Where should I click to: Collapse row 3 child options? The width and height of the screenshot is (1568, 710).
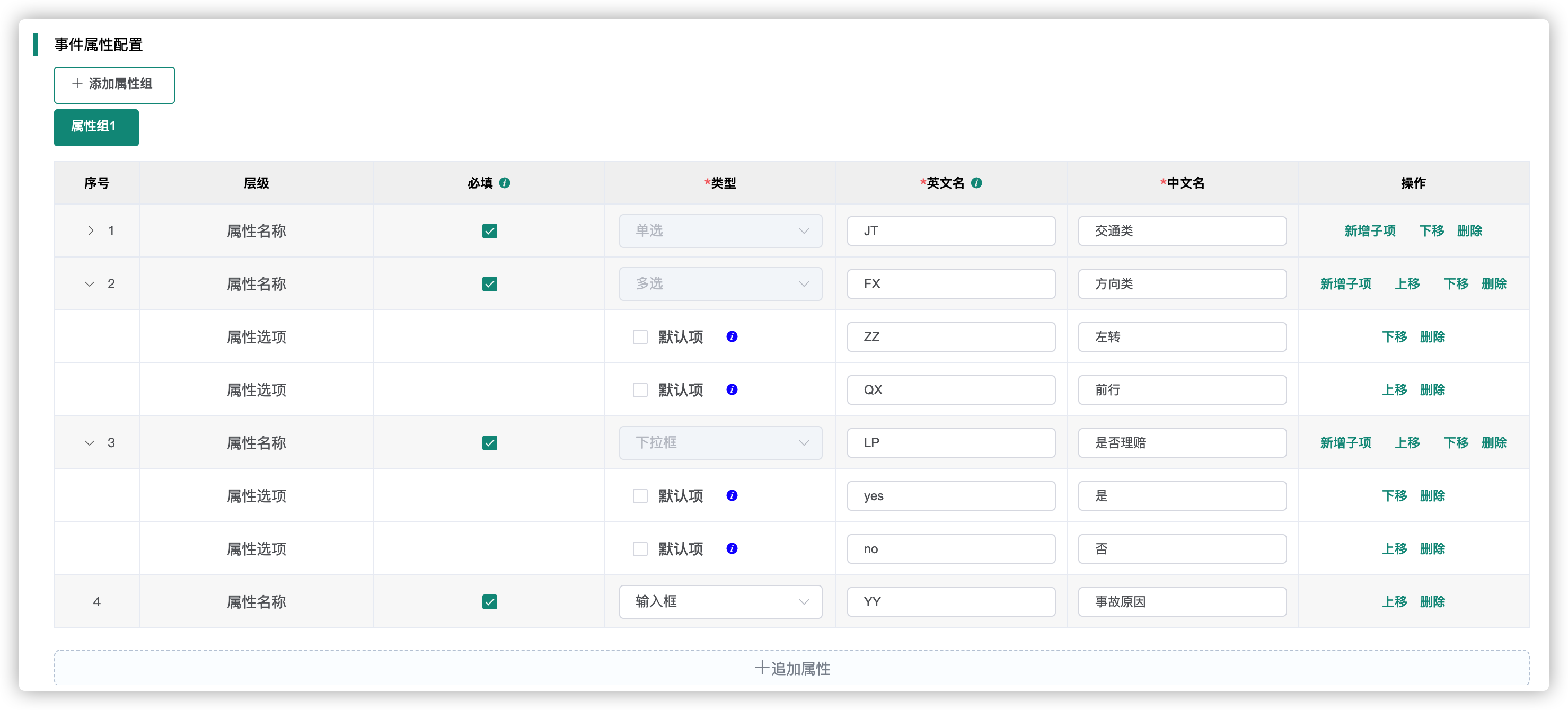click(x=90, y=442)
